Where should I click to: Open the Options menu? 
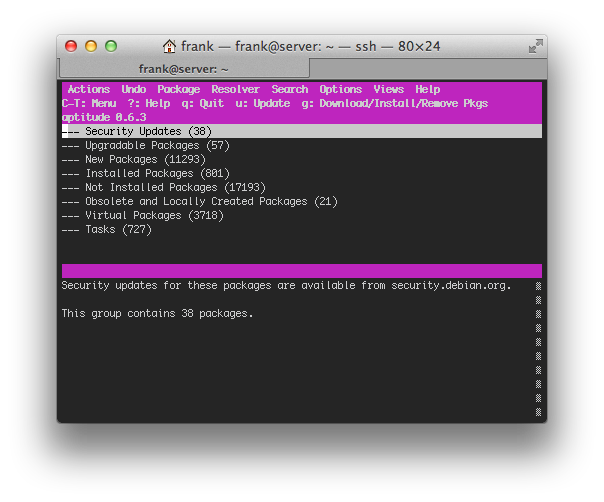[341, 90]
